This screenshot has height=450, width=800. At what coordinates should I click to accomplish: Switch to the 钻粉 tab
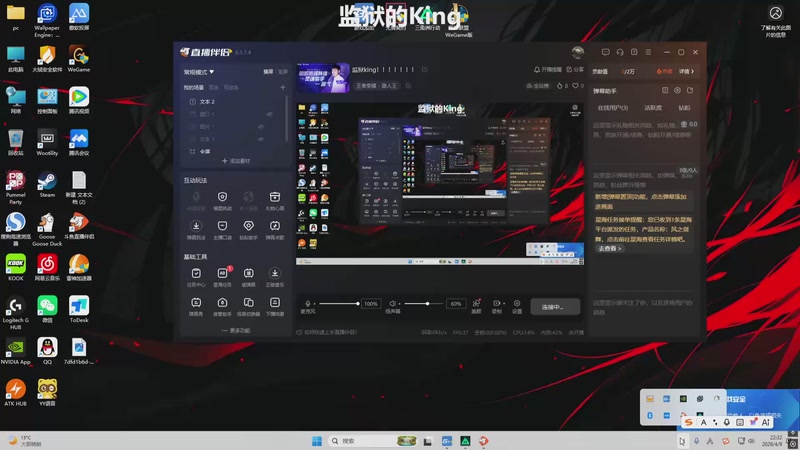[x=684, y=108]
